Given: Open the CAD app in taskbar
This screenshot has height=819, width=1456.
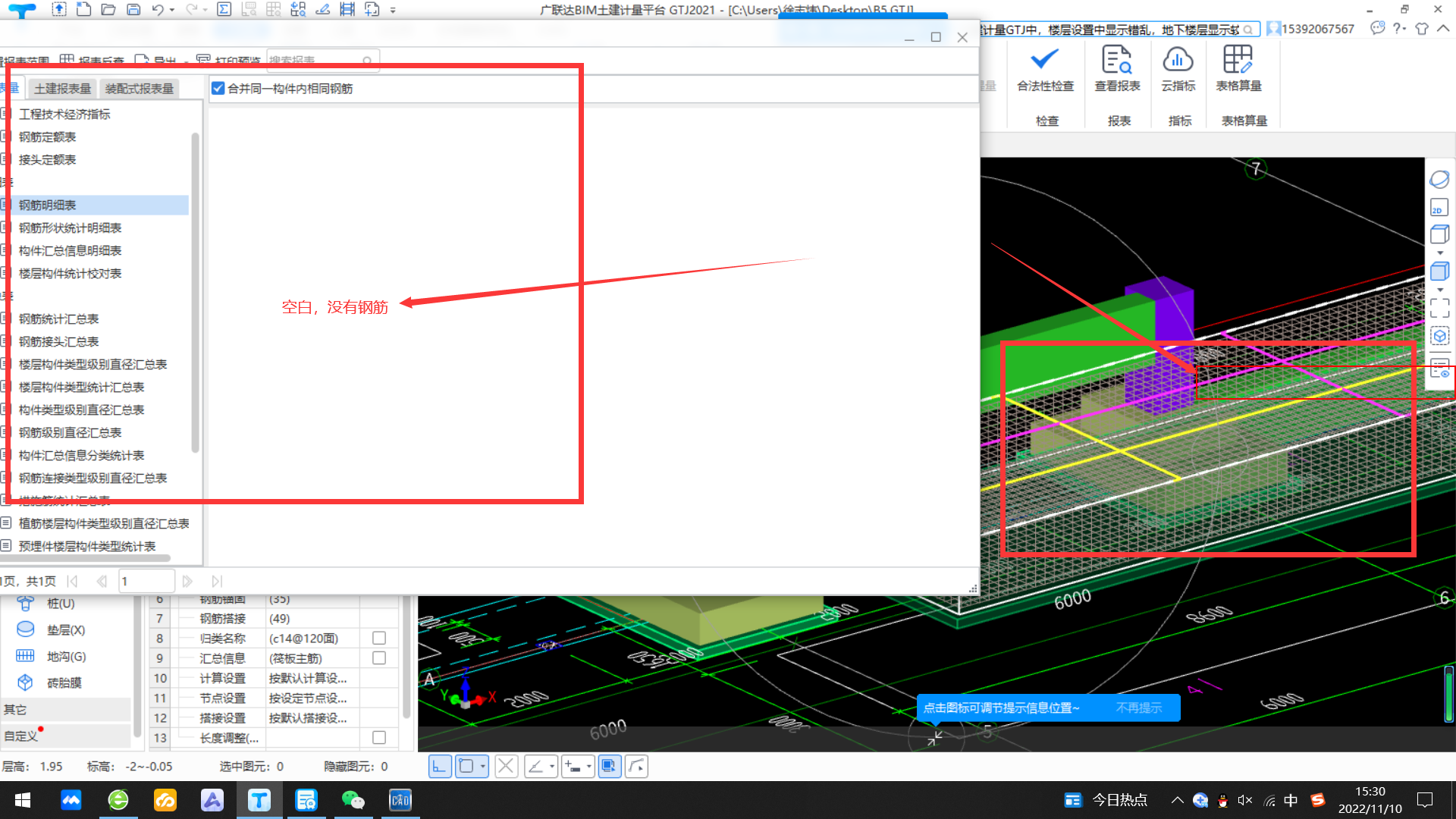Looking at the screenshot, I should coord(400,800).
